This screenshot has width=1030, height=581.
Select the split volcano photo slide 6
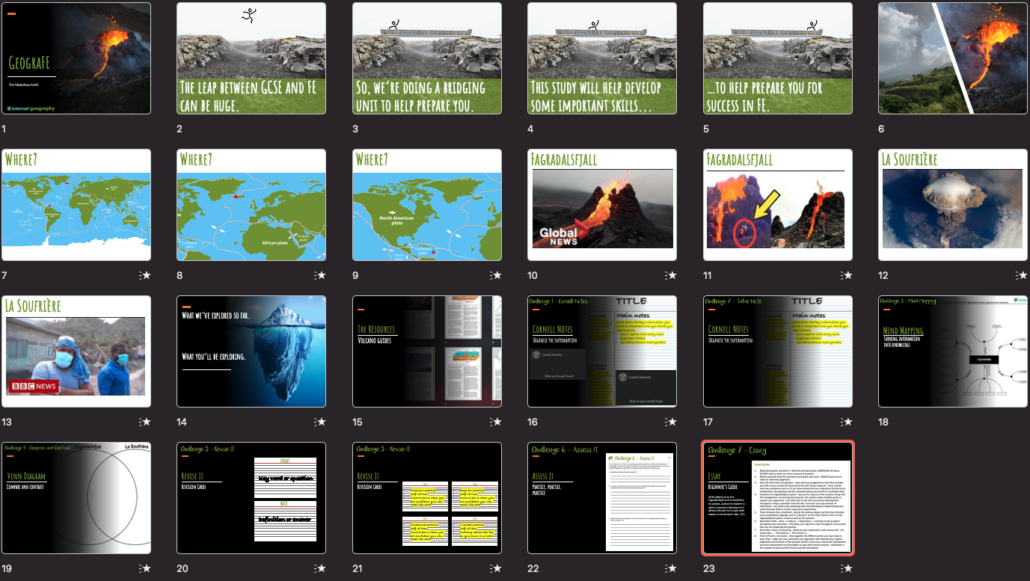click(953, 58)
